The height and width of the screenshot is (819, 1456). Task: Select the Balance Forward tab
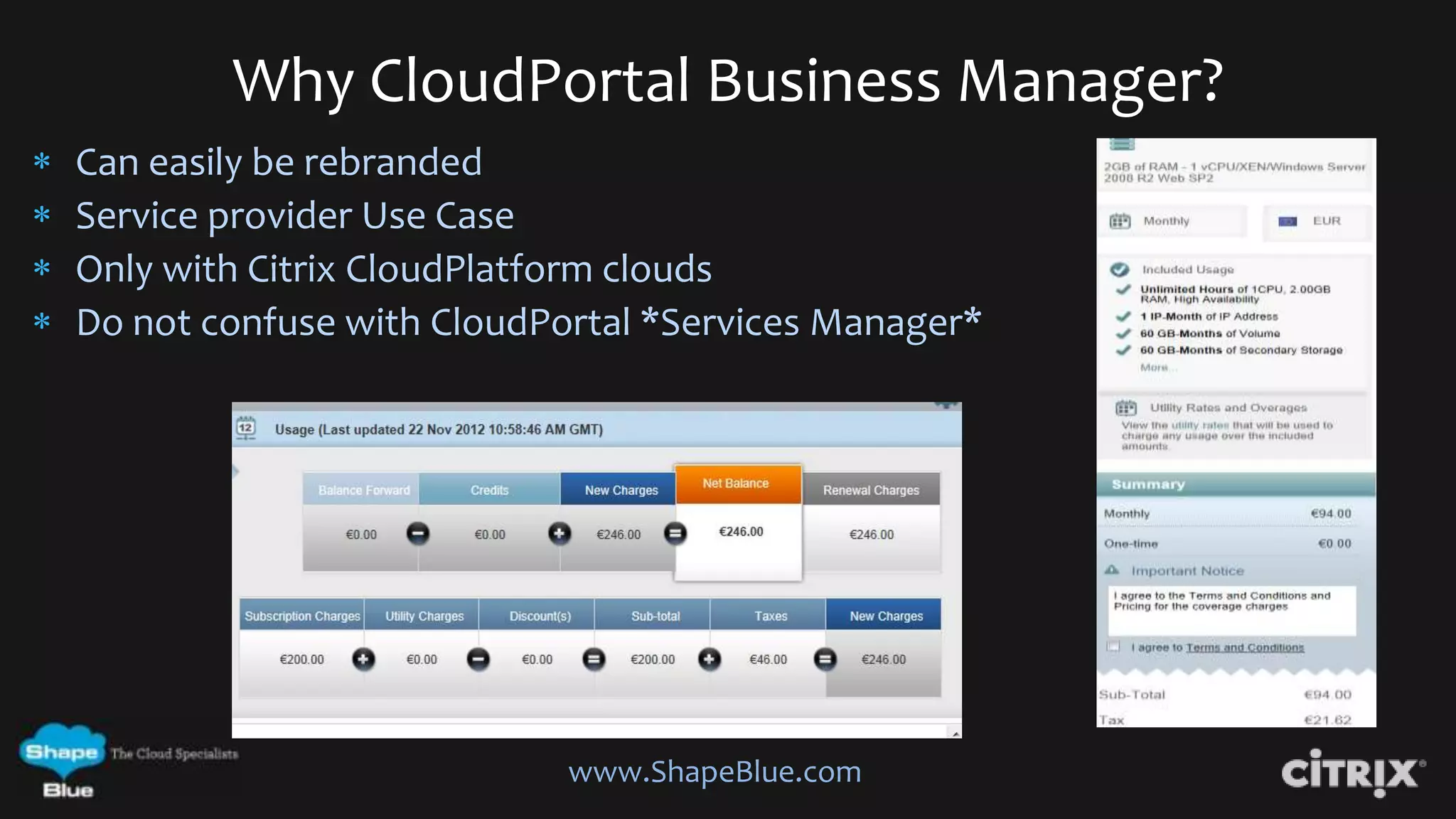(x=361, y=489)
